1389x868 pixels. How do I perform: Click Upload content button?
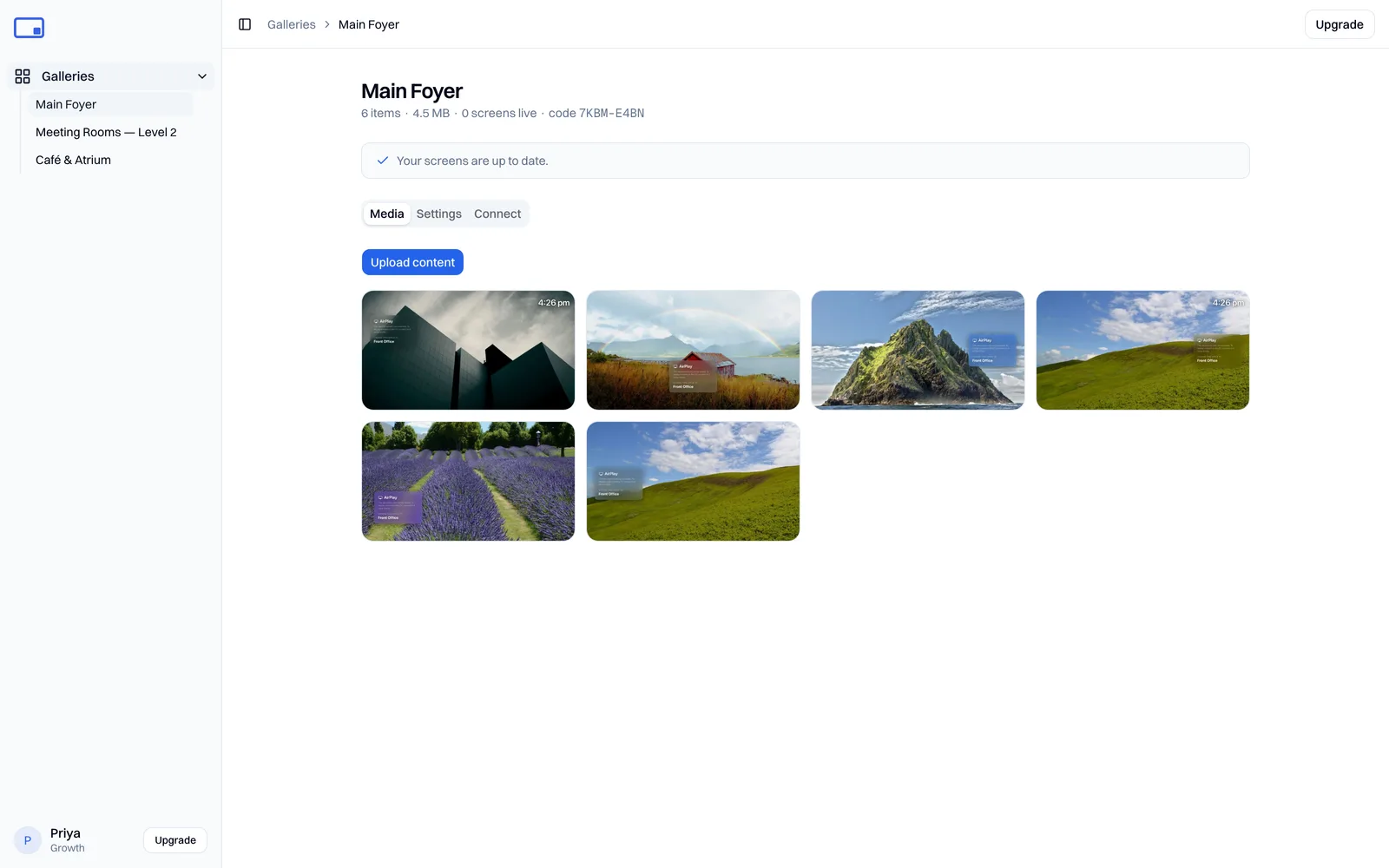pos(412,262)
